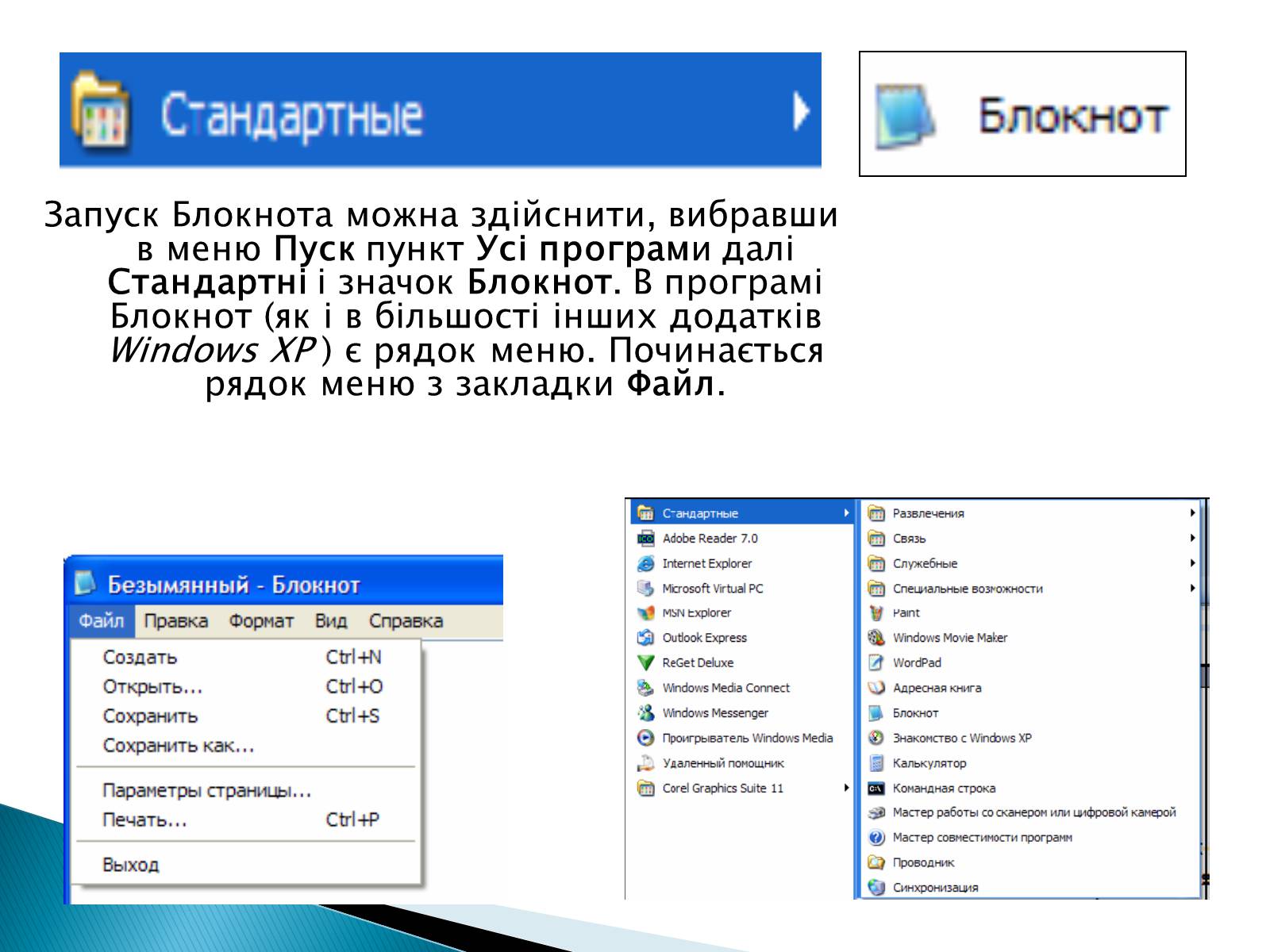Click the ReGet Deluxe icon

tap(645, 663)
